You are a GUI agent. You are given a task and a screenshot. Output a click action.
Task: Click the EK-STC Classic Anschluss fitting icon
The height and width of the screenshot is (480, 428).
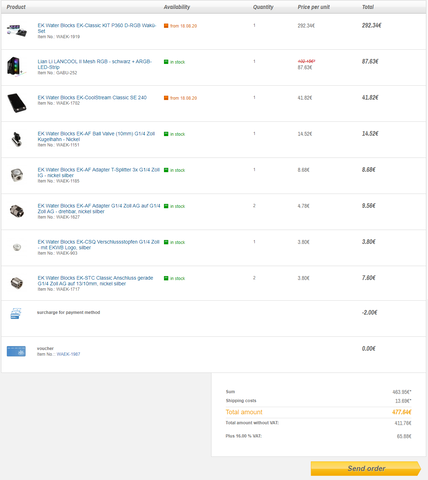click(17, 283)
